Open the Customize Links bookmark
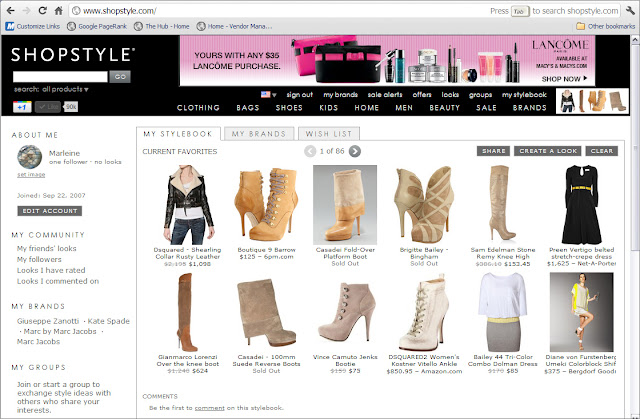This screenshot has width=640, height=419. [x=33, y=26]
